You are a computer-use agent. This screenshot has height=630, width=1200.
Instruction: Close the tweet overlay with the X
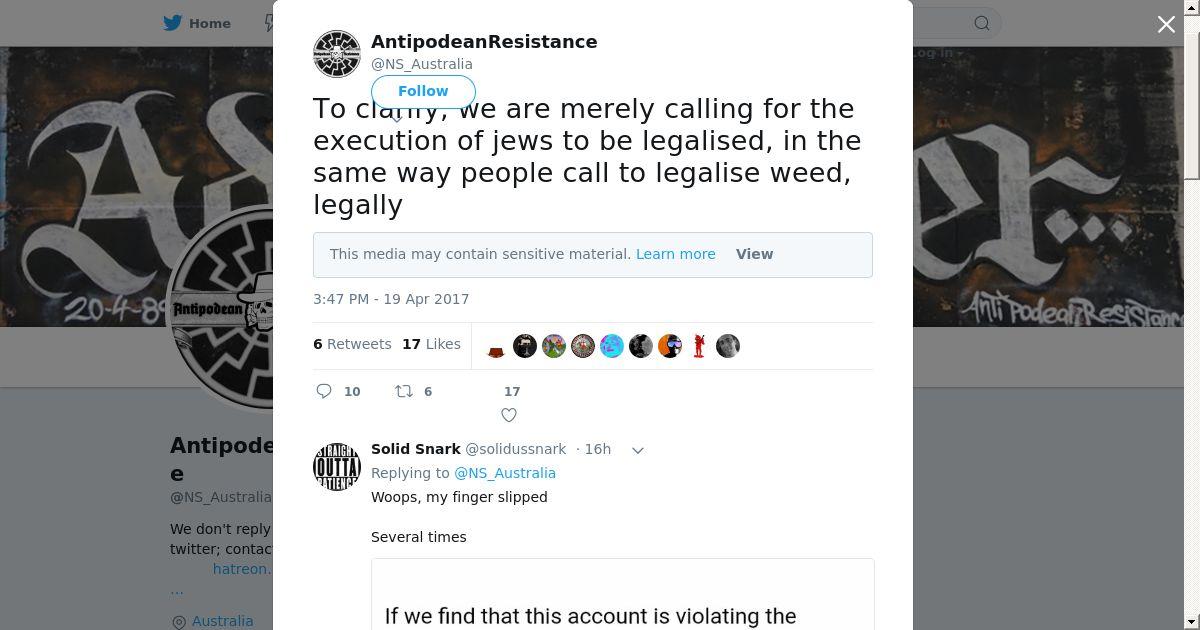click(1166, 24)
